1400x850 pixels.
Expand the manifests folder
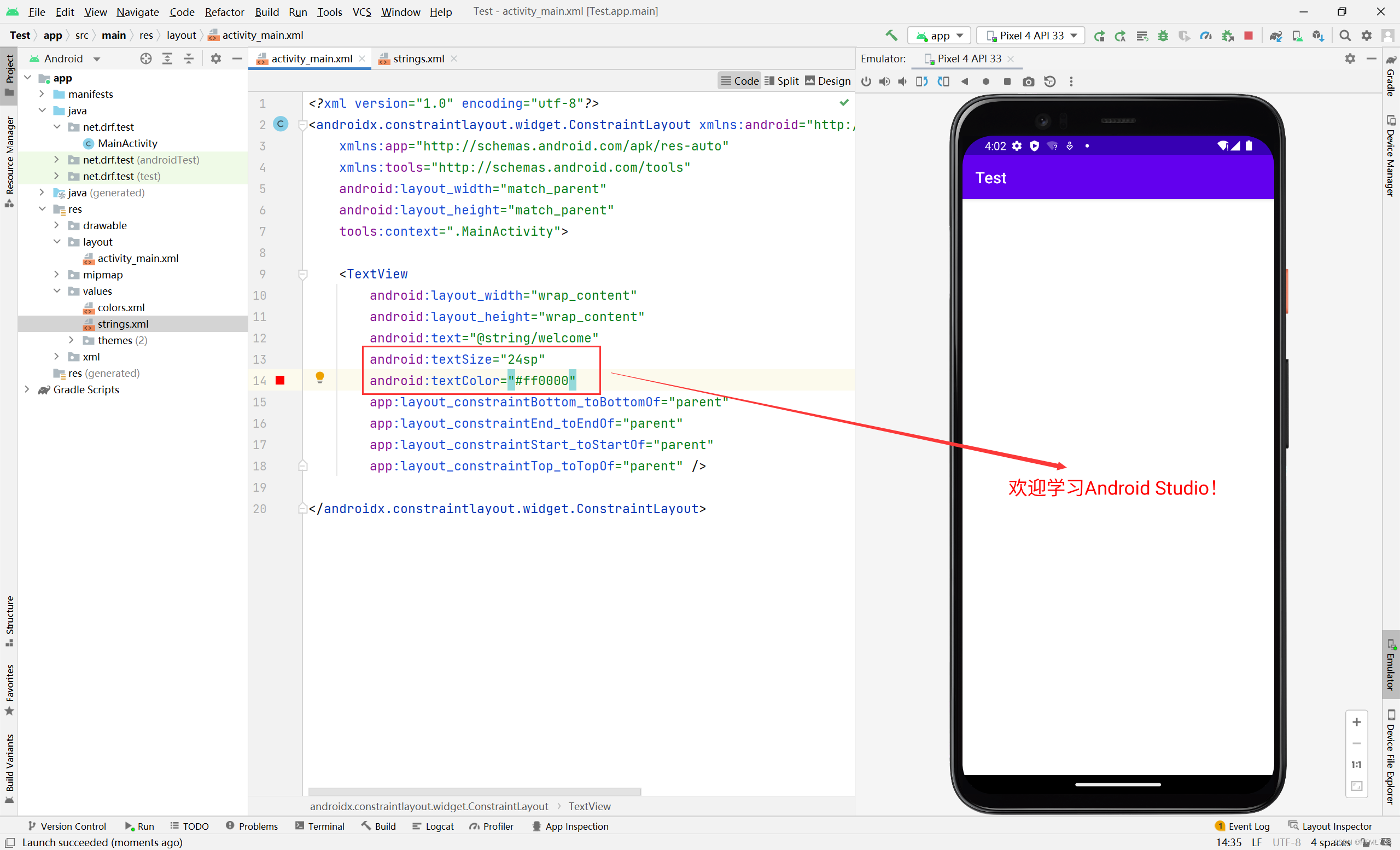click(42, 94)
